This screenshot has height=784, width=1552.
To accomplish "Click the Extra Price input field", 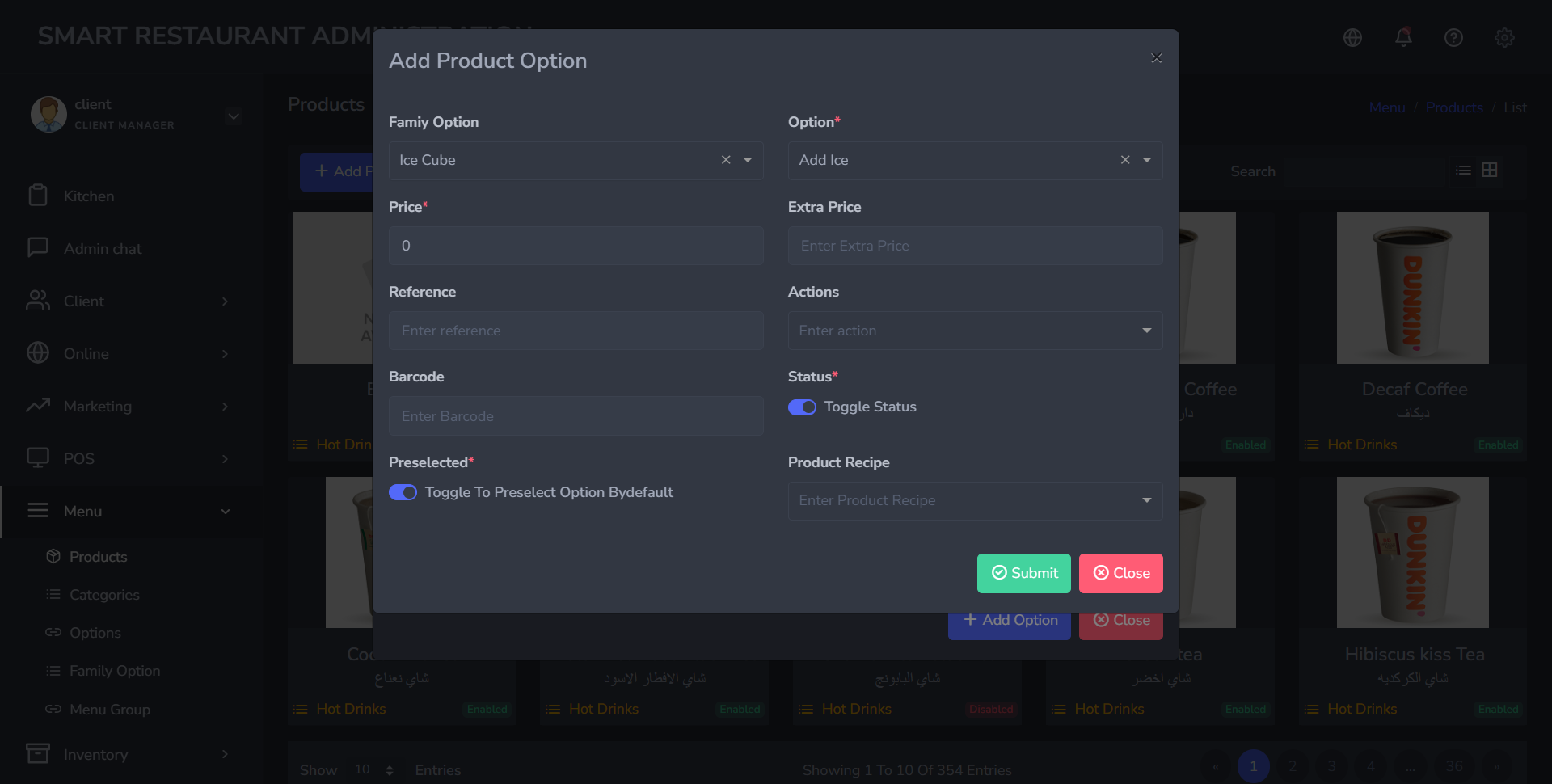I will 976,246.
